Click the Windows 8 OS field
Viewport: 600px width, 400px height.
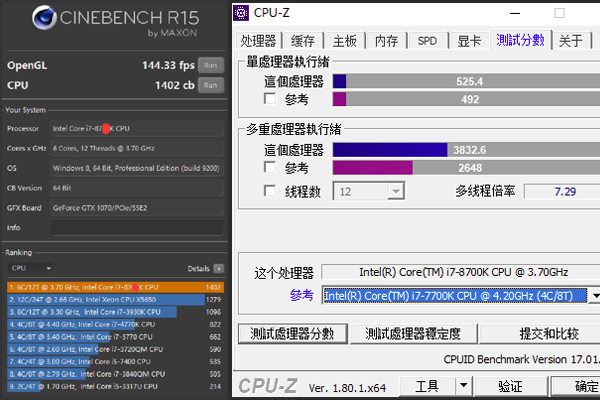click(137, 168)
